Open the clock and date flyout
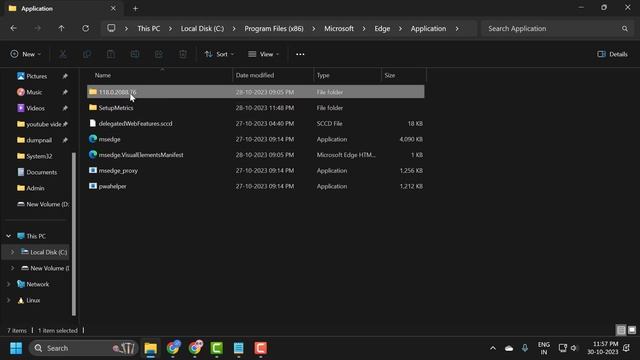The image size is (640, 360). pyautogui.click(x=602, y=348)
